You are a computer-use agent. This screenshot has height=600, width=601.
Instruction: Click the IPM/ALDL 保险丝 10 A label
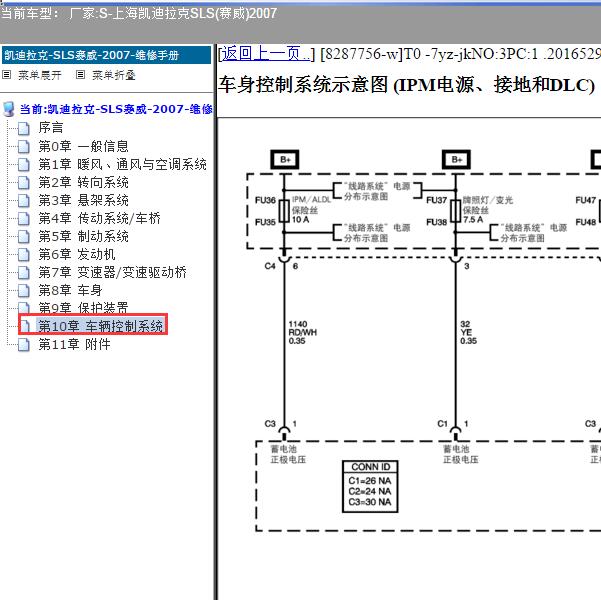click(311, 209)
